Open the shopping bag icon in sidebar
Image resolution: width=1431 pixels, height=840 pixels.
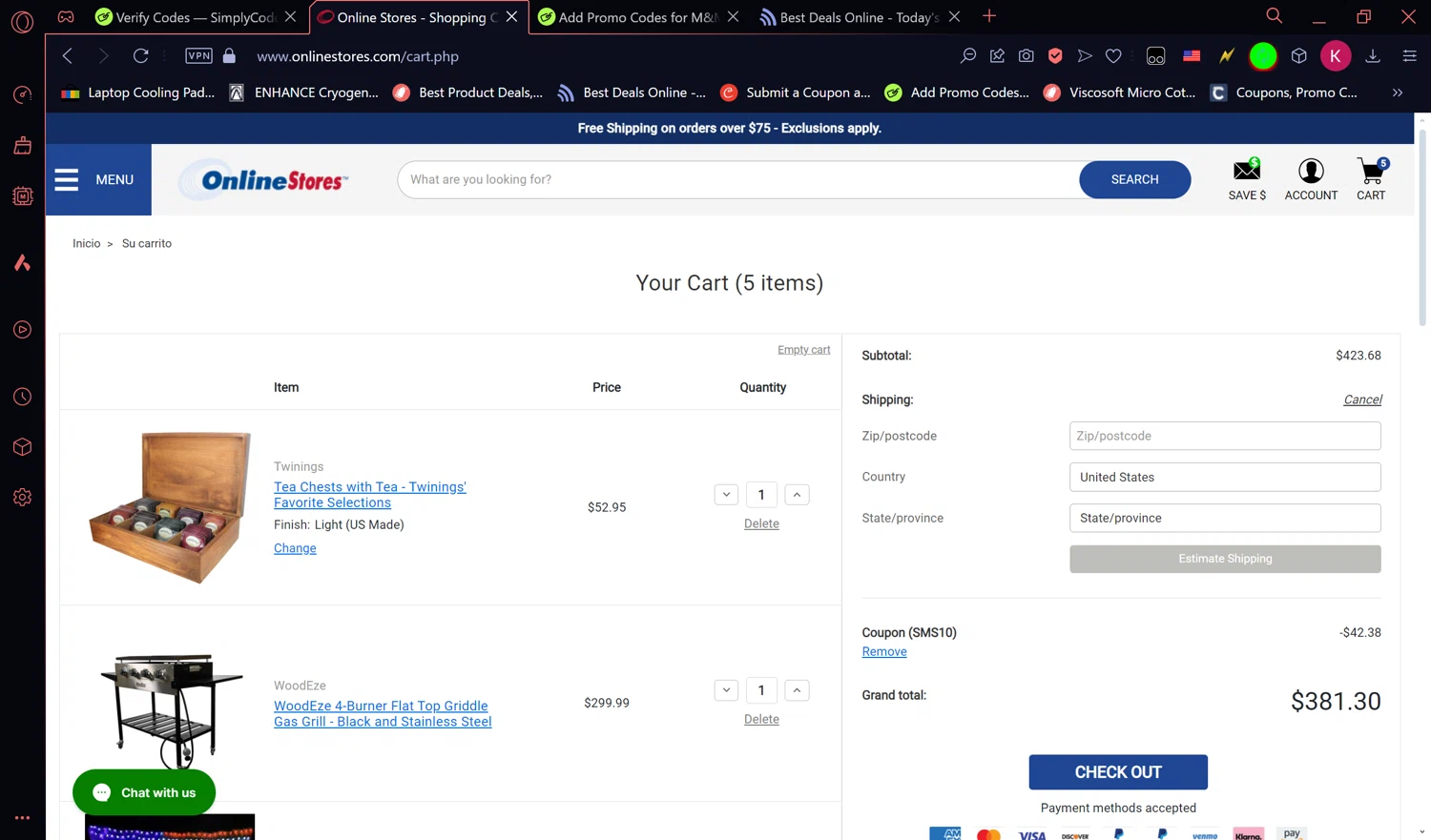click(22, 145)
